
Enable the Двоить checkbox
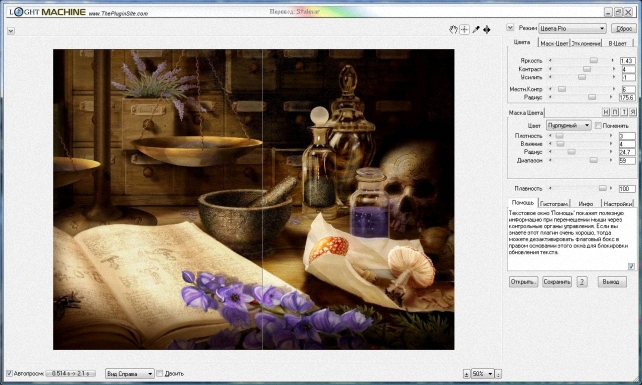click(160, 374)
